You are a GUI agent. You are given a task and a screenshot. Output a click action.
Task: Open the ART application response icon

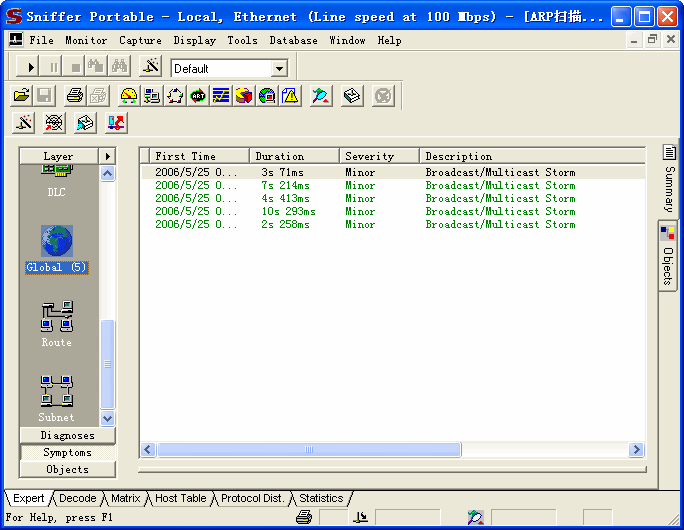(x=198, y=96)
